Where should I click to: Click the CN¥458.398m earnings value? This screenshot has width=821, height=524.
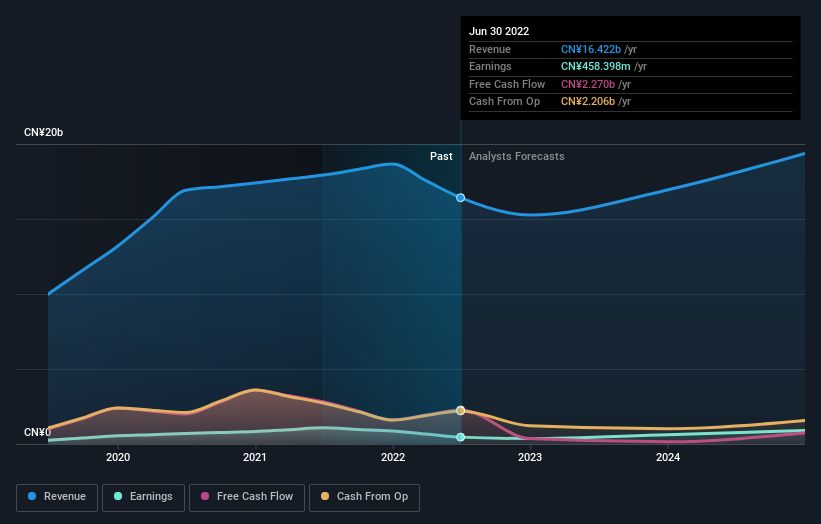(x=595, y=66)
